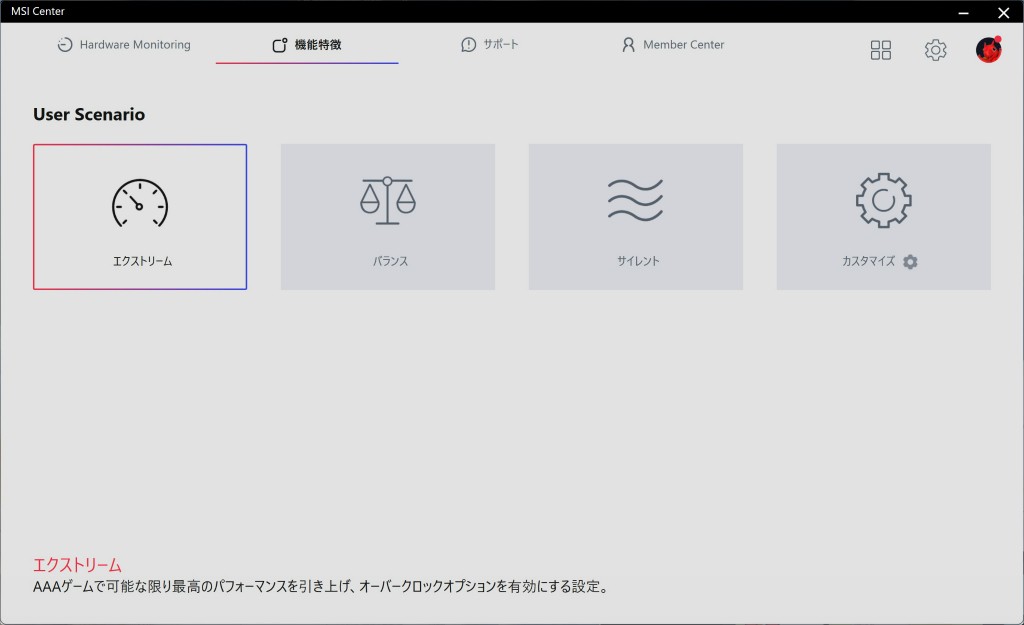Screen dimensions: 1024x625
Task: Select the Silent waves icon
Action: [x=635, y=201]
